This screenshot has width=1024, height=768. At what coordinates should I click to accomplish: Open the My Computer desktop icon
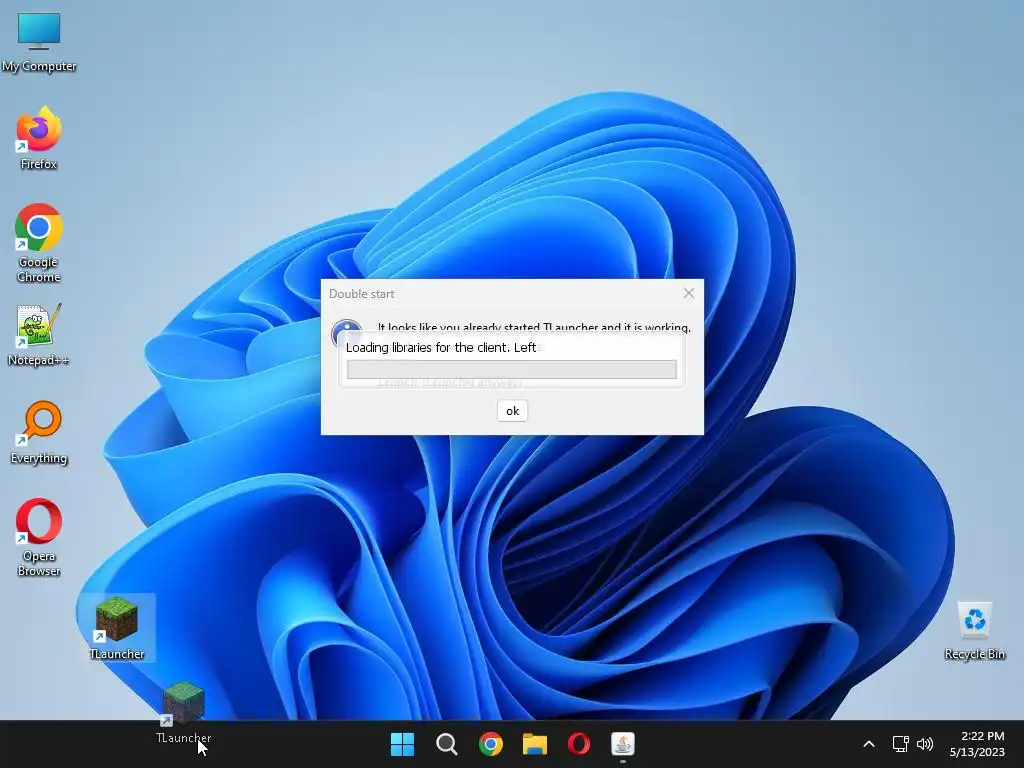(39, 42)
